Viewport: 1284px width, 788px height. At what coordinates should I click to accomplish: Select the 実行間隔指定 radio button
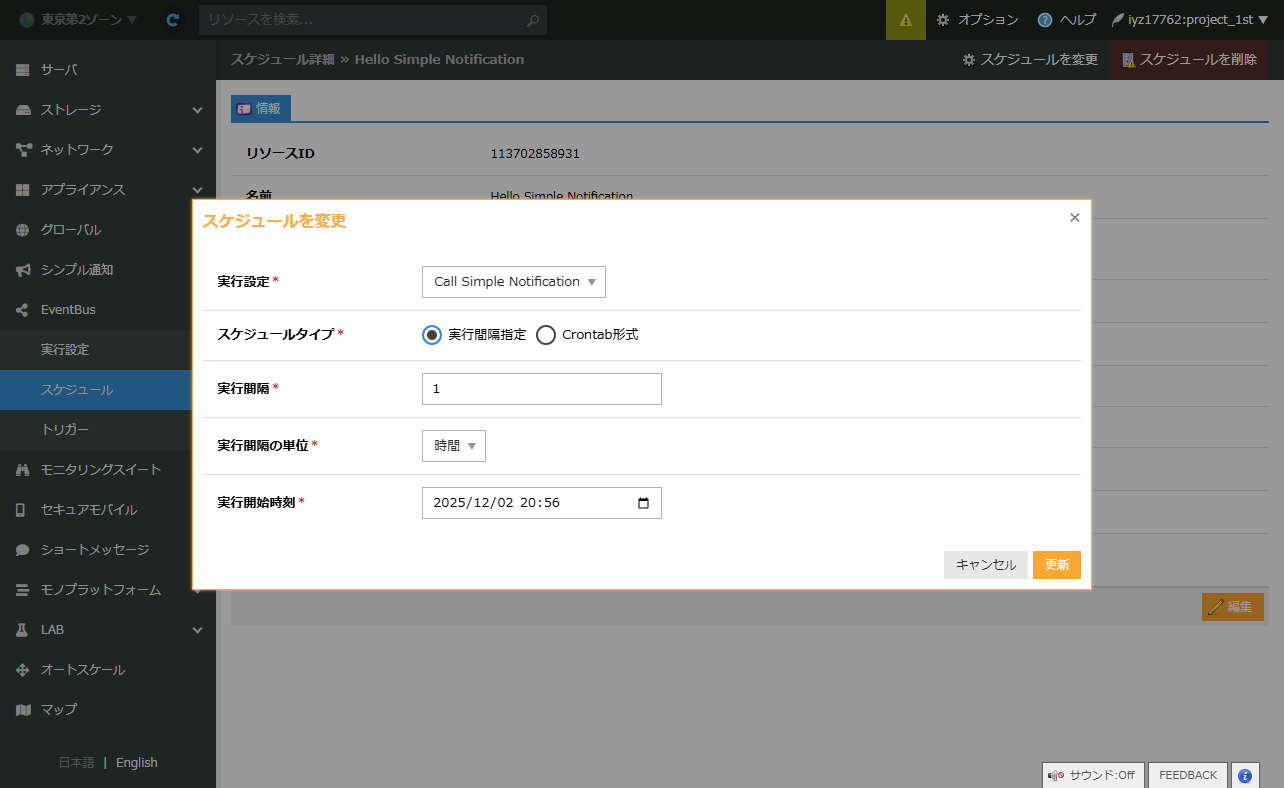(x=432, y=335)
